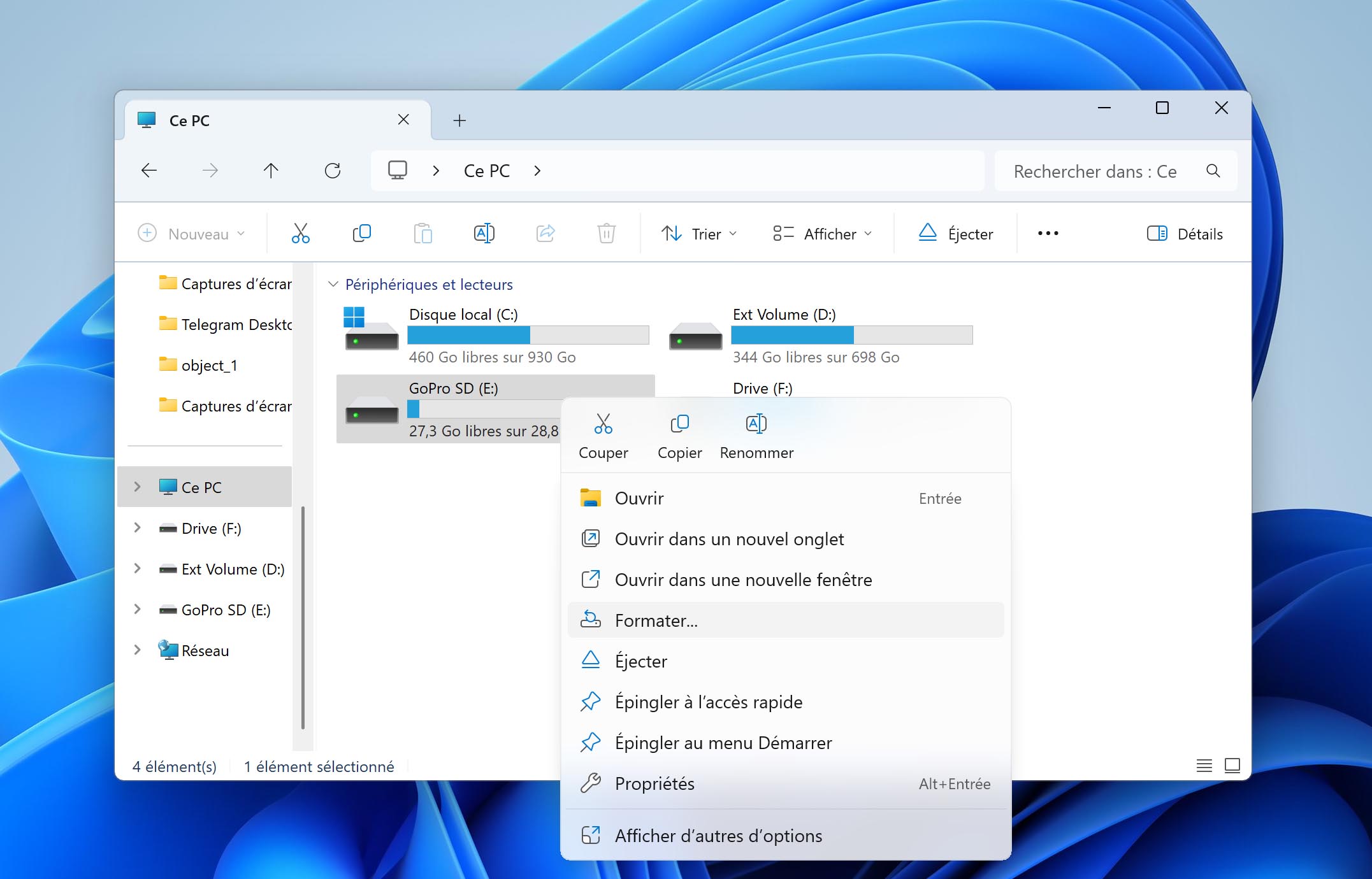Select the Disque local (C:) drive

[x=495, y=336]
